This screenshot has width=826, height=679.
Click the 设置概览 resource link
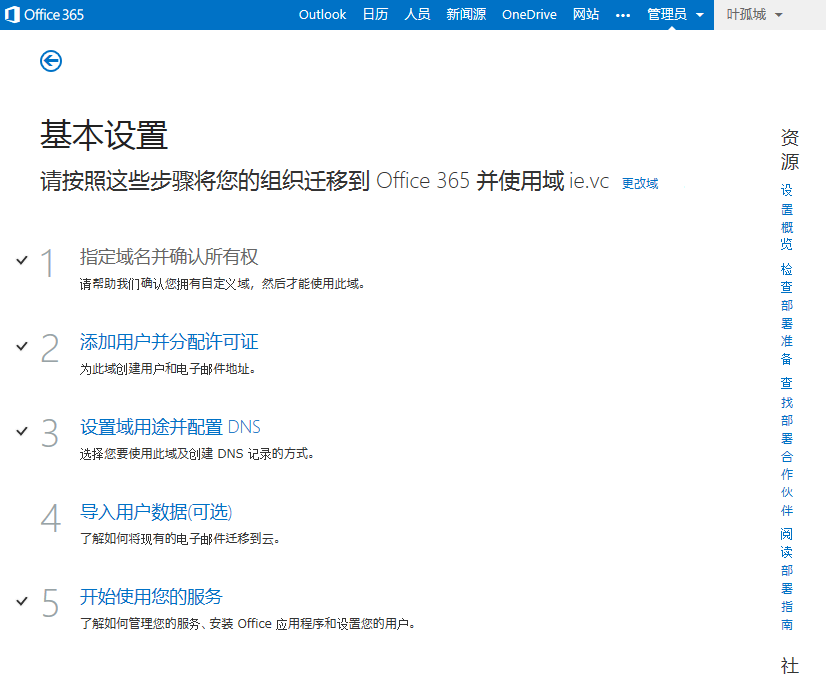click(x=787, y=216)
